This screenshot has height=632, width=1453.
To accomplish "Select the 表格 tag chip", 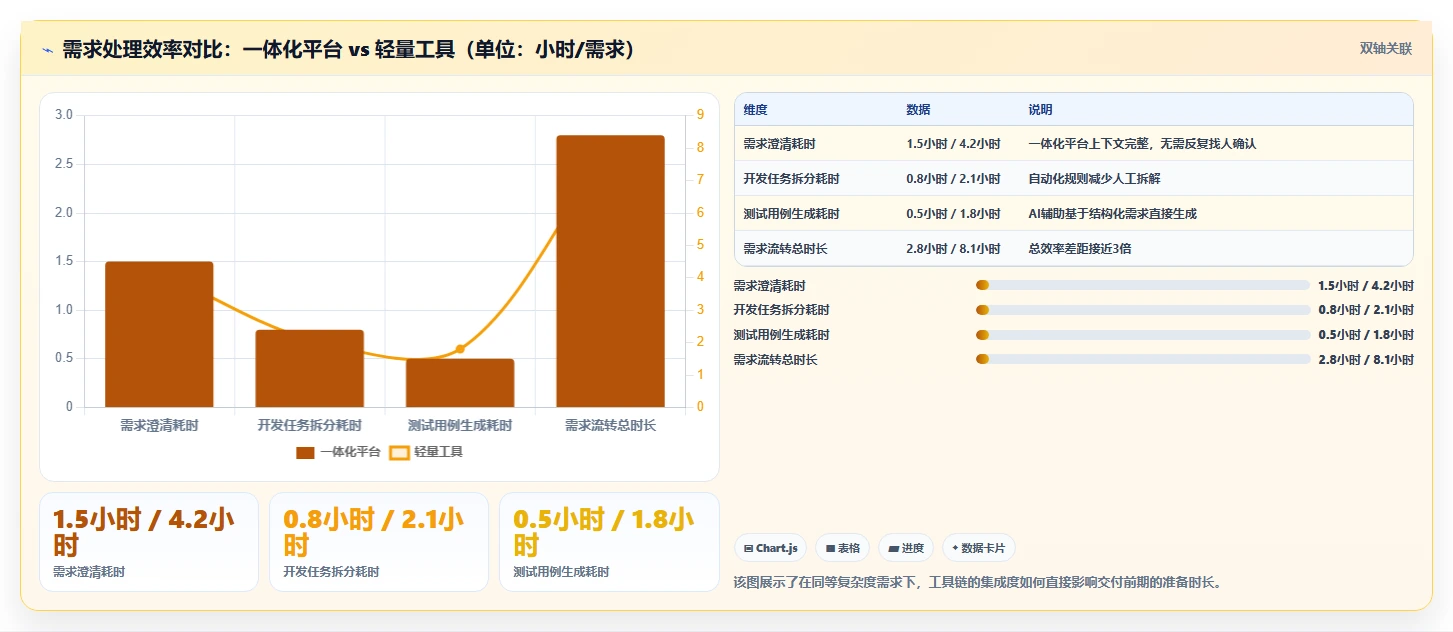I will pos(842,548).
